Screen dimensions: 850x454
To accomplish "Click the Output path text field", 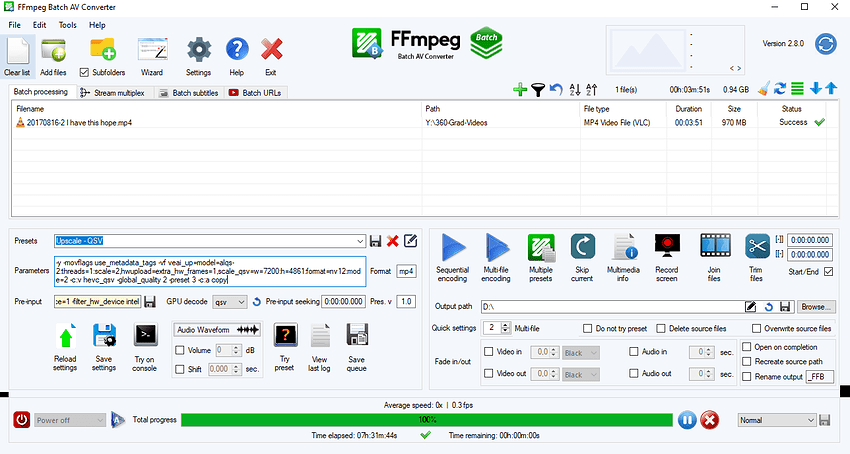I will [x=610, y=306].
